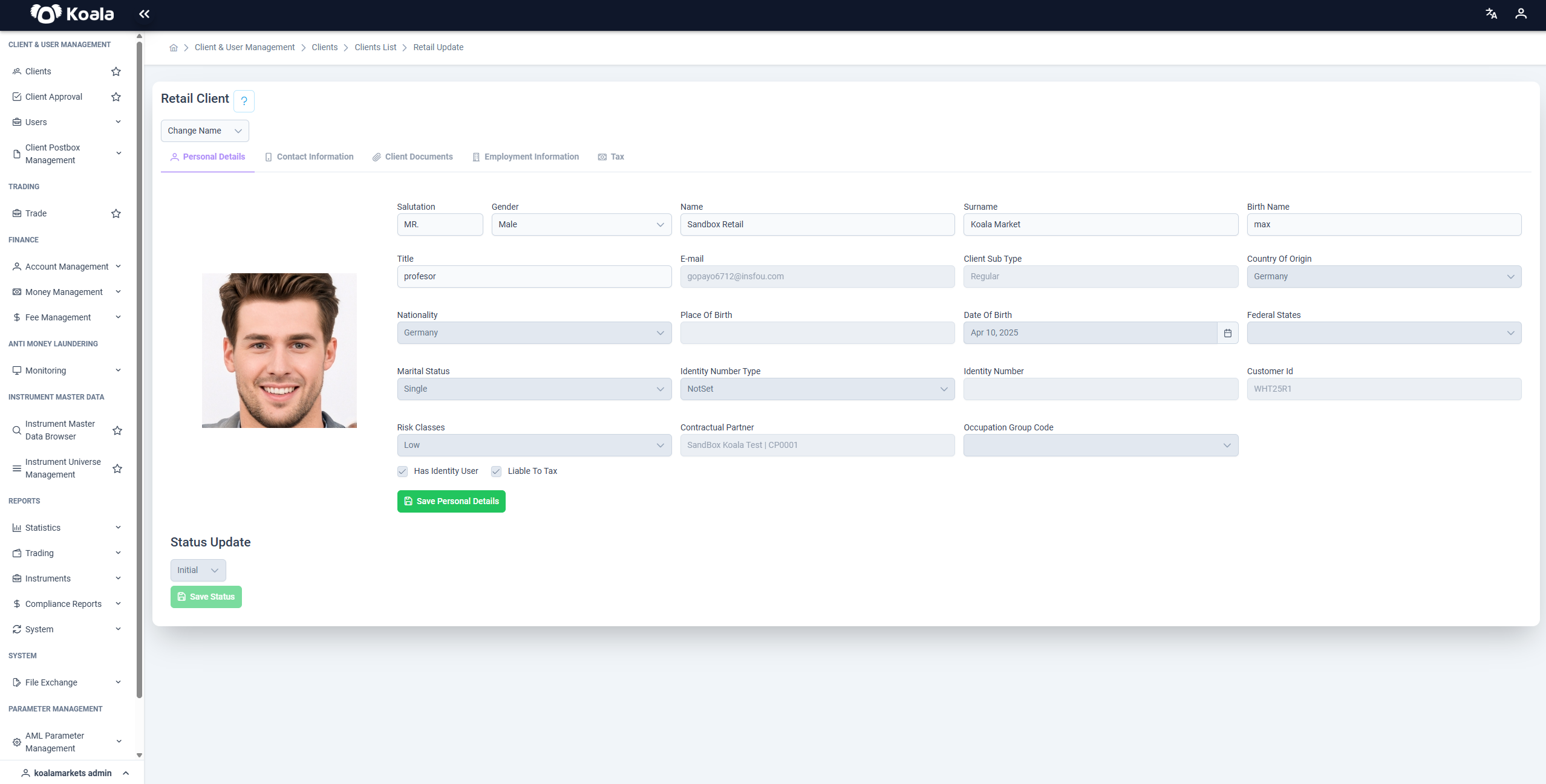This screenshot has width=1546, height=784.
Task: Favorite Instrument Universe Management star
Action: 117,468
